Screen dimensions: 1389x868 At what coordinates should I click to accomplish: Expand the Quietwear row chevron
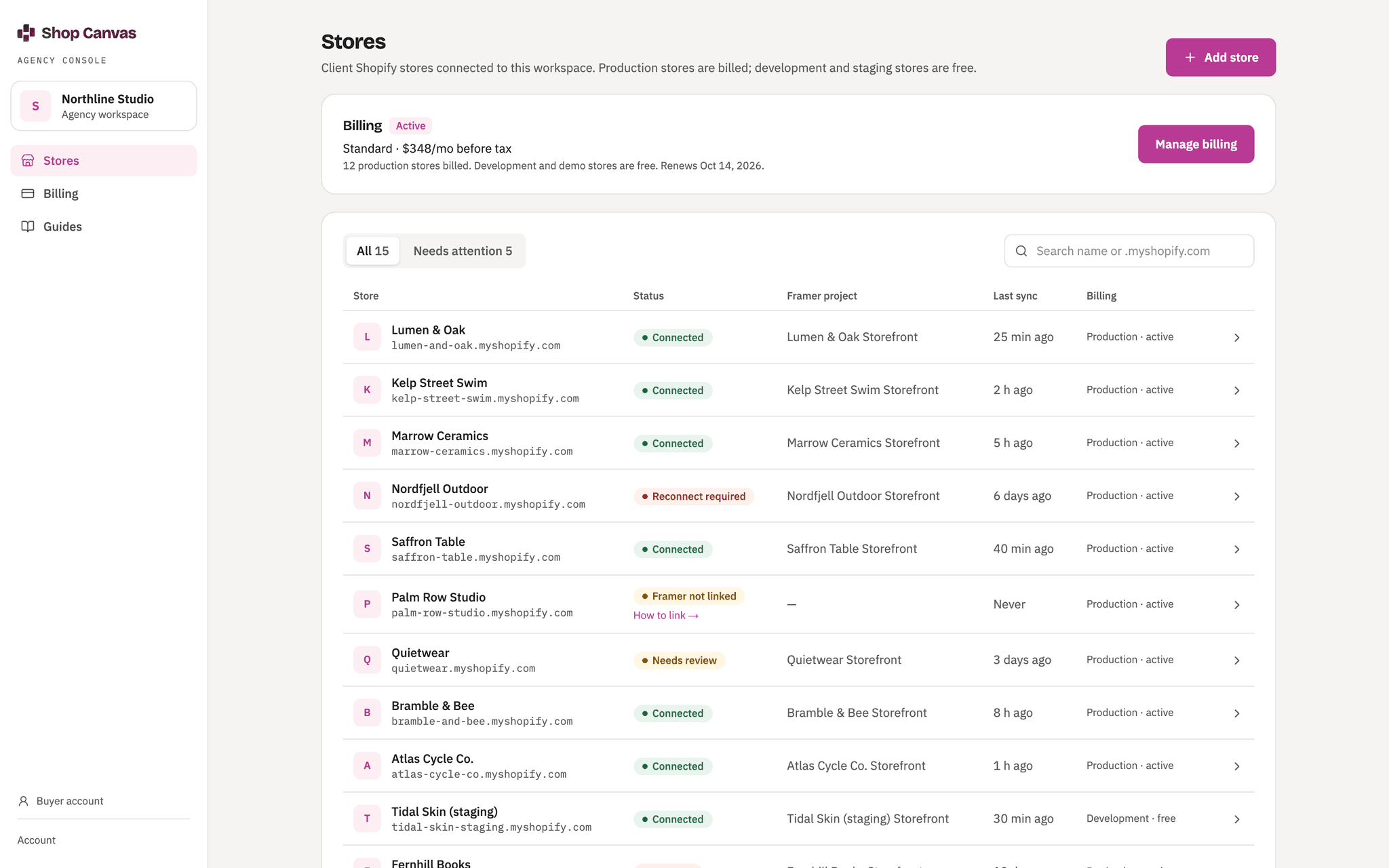1236,660
